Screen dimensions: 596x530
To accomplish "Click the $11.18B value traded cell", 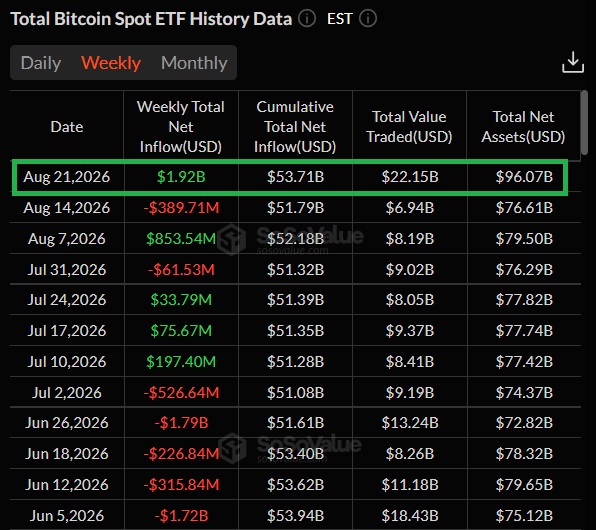I will point(410,484).
